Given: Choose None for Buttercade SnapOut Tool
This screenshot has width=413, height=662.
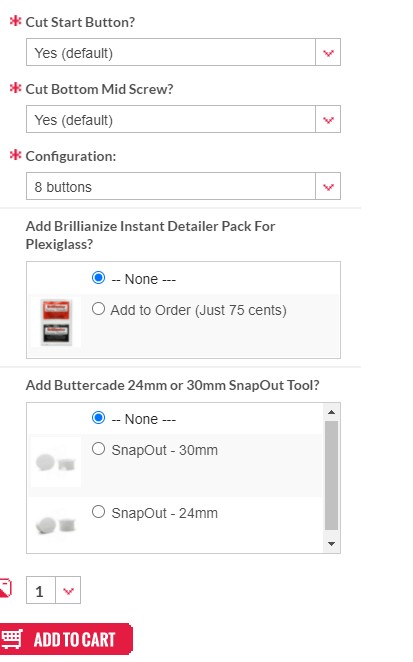Looking at the screenshot, I should 98,418.
